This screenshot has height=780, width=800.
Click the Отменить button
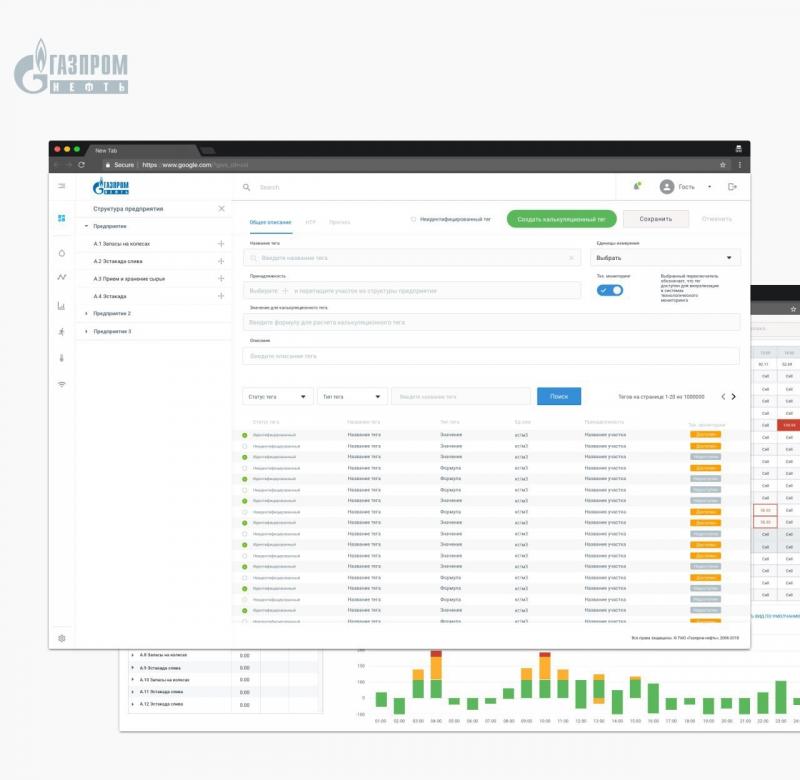click(716, 219)
